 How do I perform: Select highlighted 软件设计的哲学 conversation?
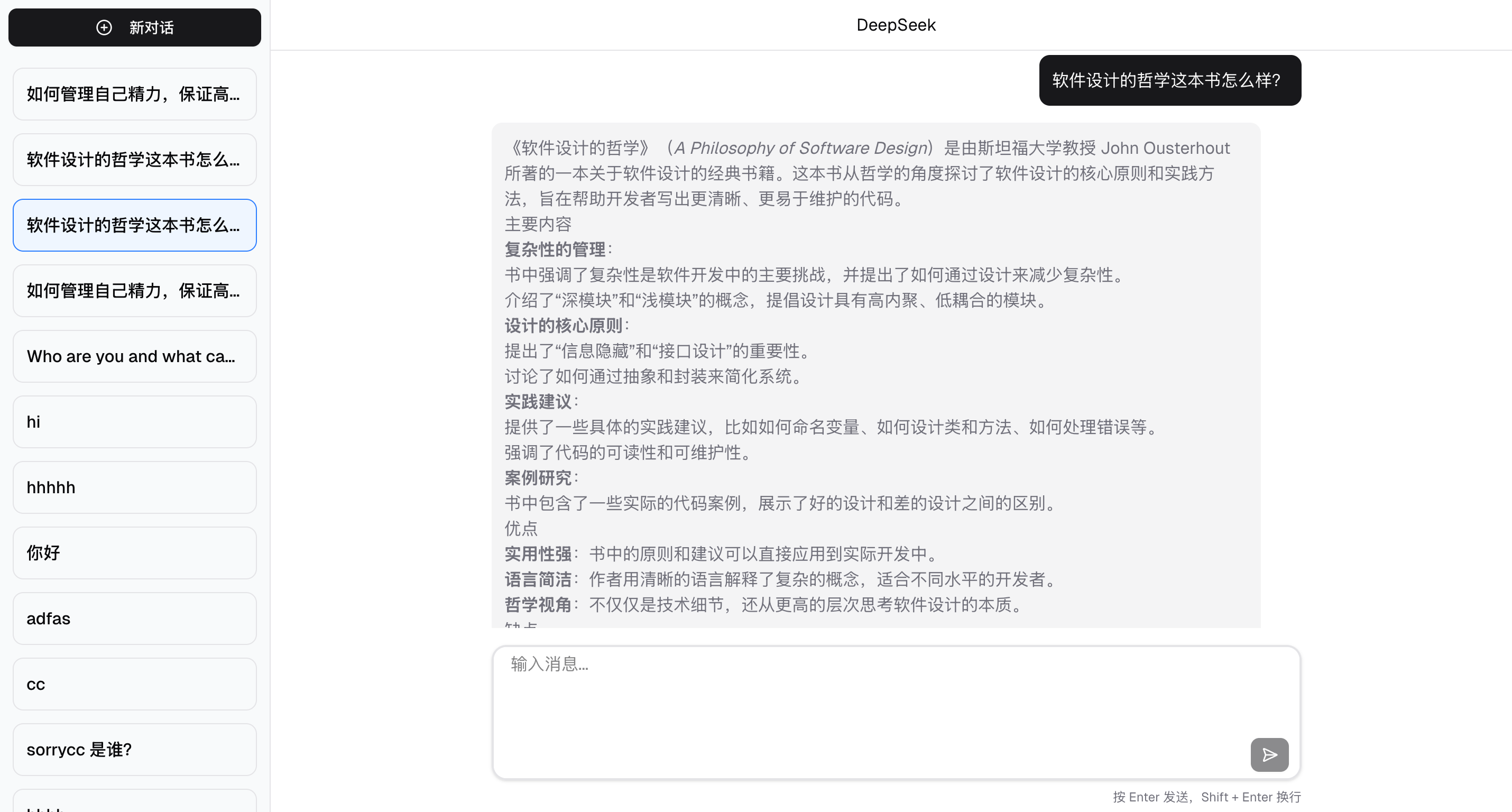coord(134,225)
